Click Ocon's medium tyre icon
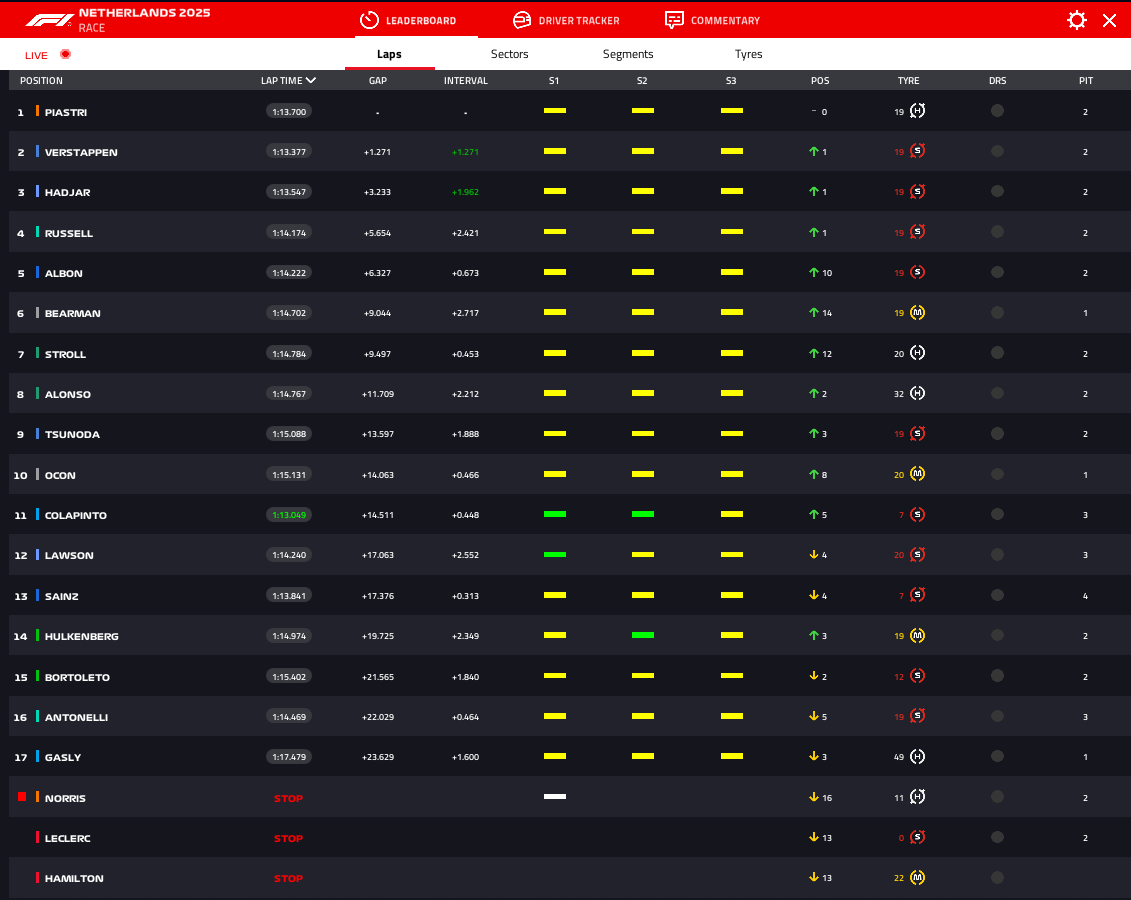This screenshot has width=1131, height=900. coord(917,475)
